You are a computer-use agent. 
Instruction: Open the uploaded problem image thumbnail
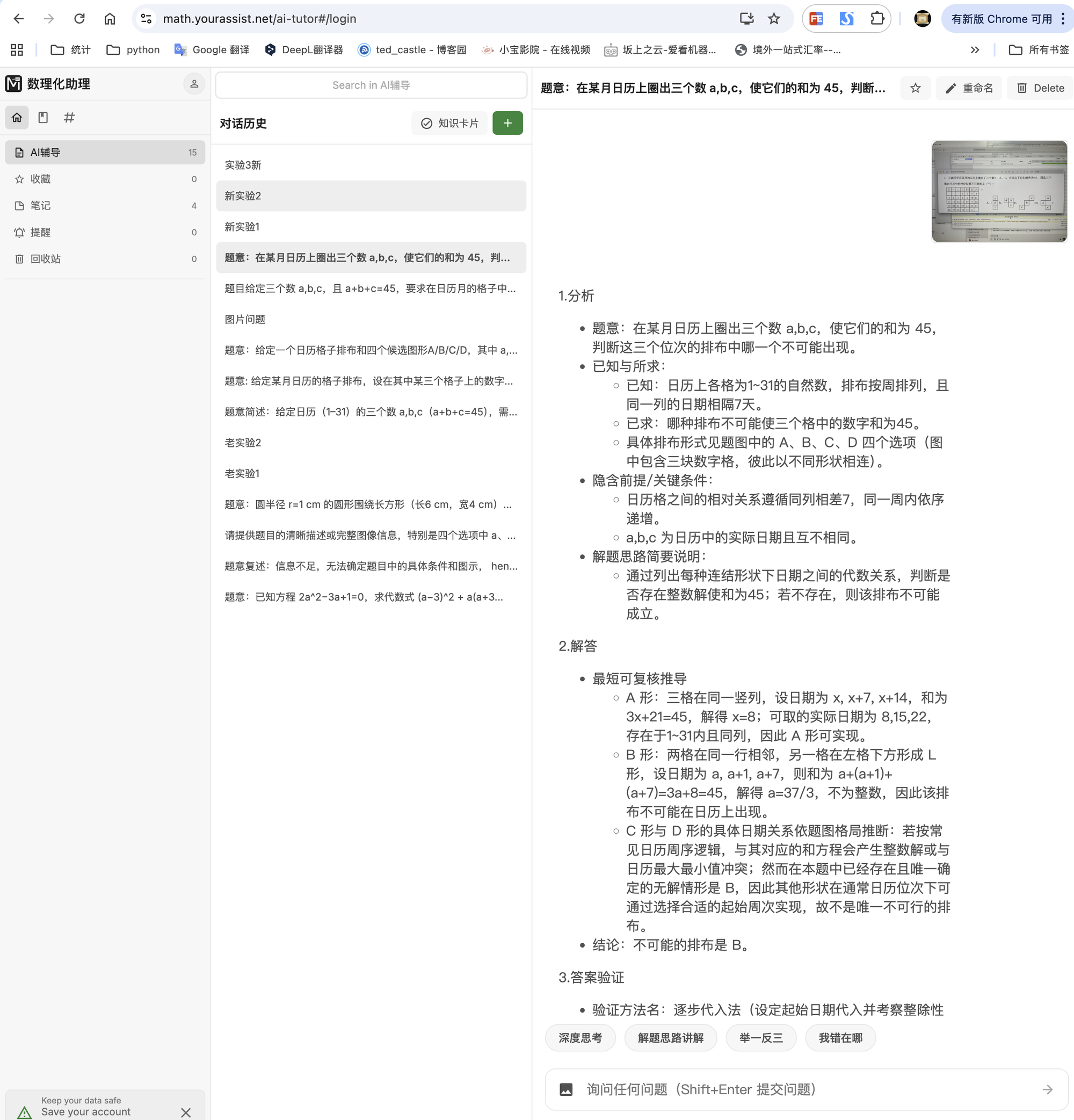pyautogui.click(x=999, y=191)
